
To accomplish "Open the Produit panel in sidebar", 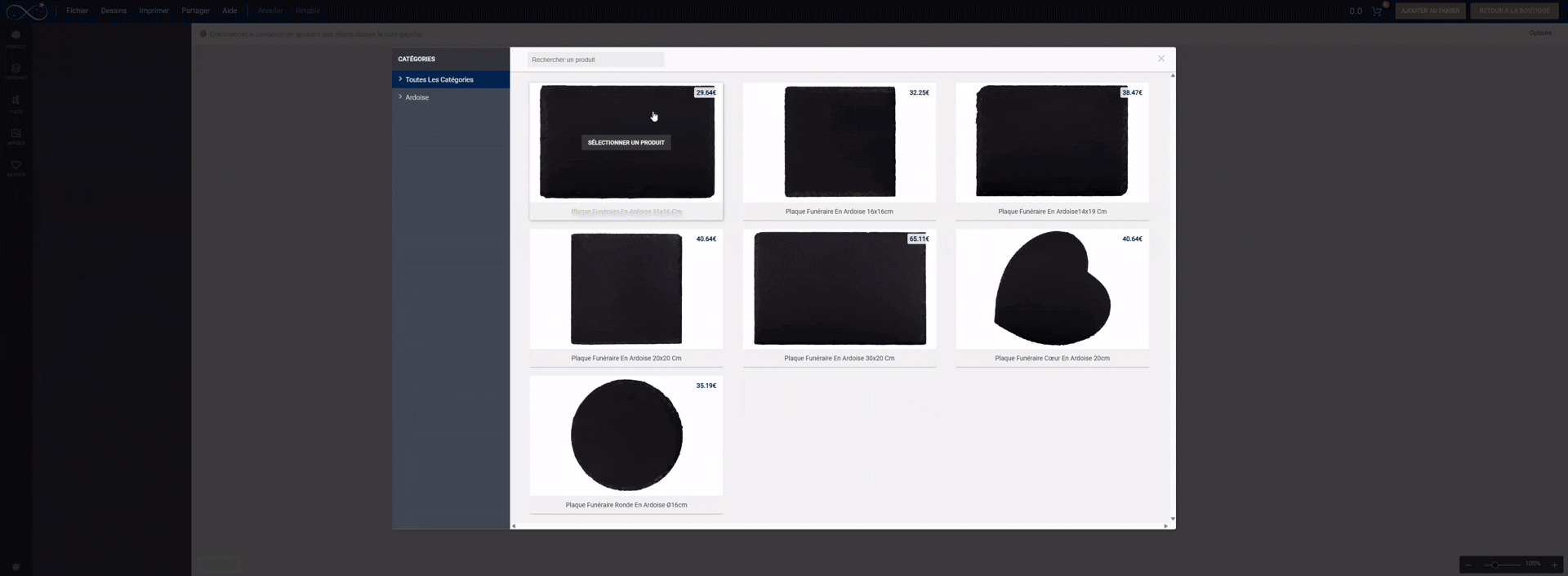I will (16, 38).
